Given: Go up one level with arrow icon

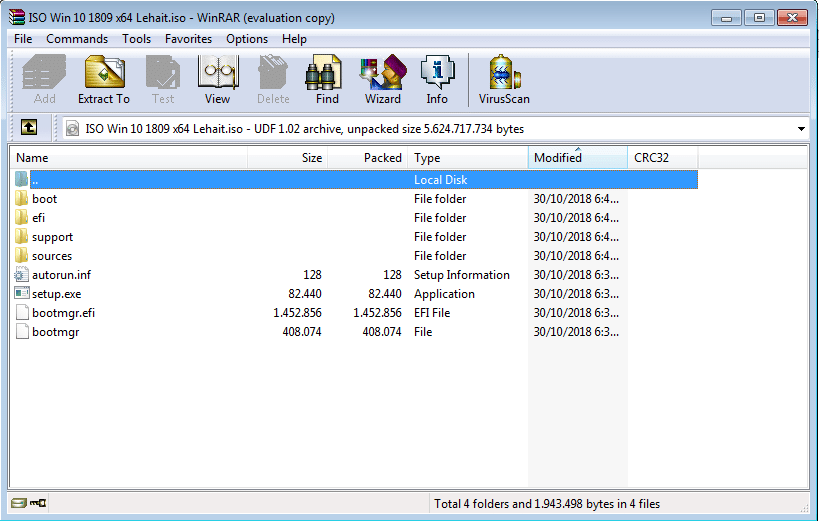Looking at the screenshot, I should 29,127.
